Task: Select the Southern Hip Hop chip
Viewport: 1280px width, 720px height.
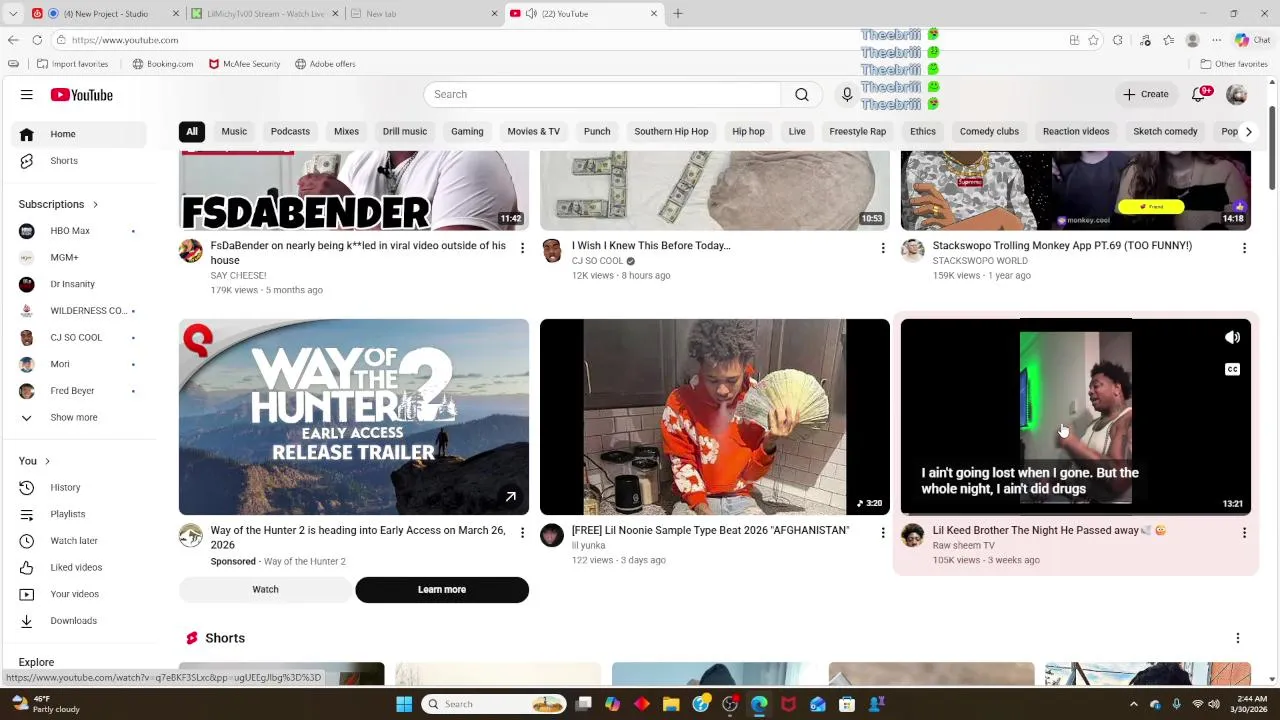Action: coord(671,132)
